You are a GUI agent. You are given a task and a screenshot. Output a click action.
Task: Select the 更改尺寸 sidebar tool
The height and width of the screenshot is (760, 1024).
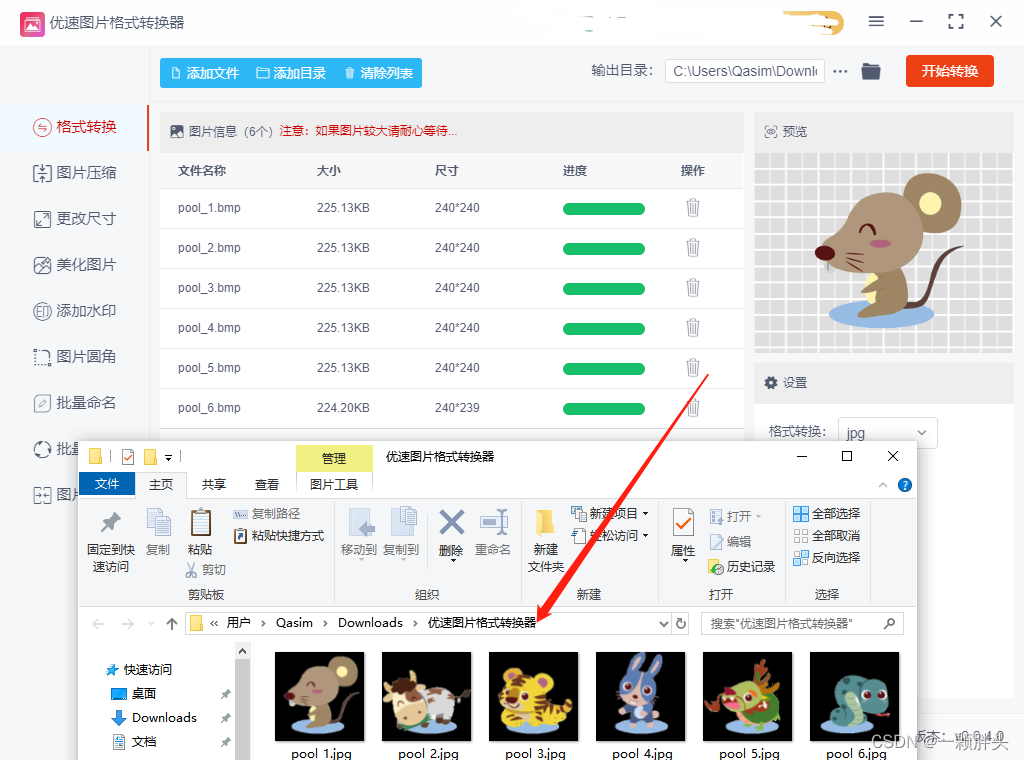[x=75, y=219]
